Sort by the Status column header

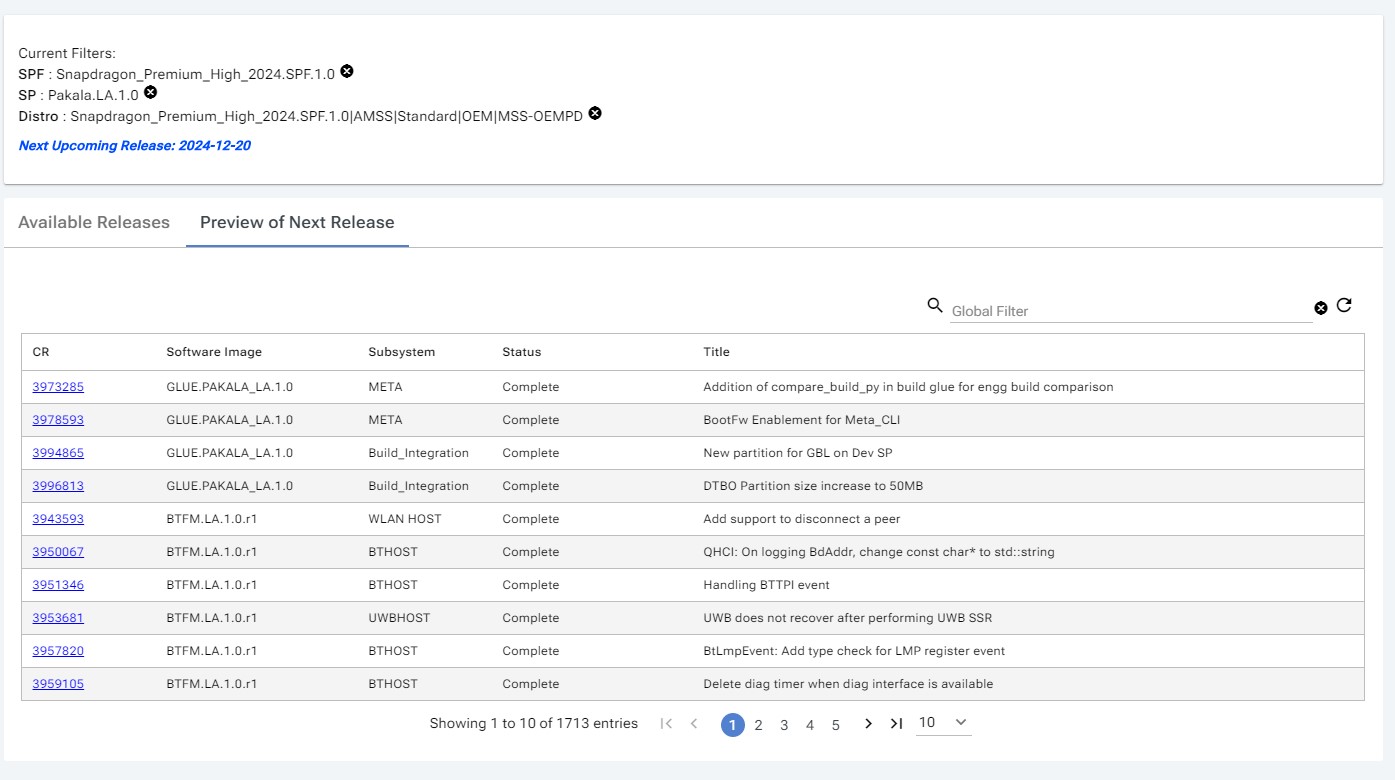pos(521,352)
